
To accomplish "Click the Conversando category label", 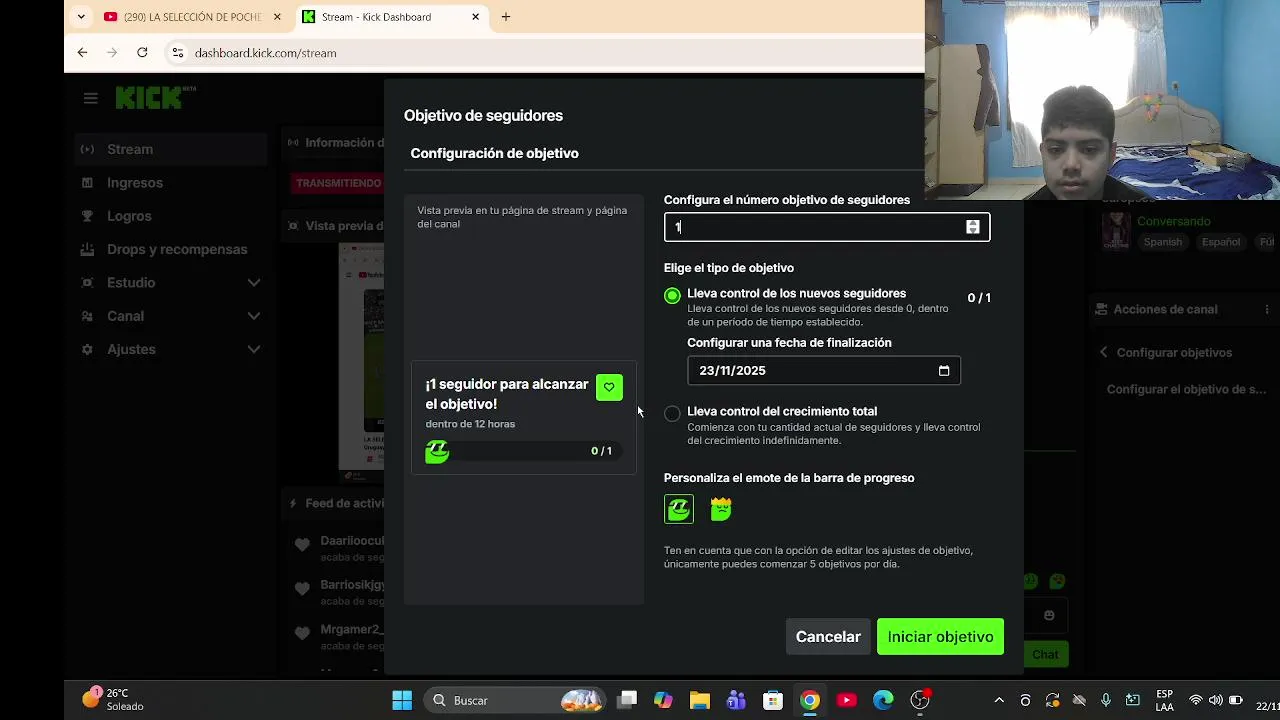I will [x=1174, y=221].
